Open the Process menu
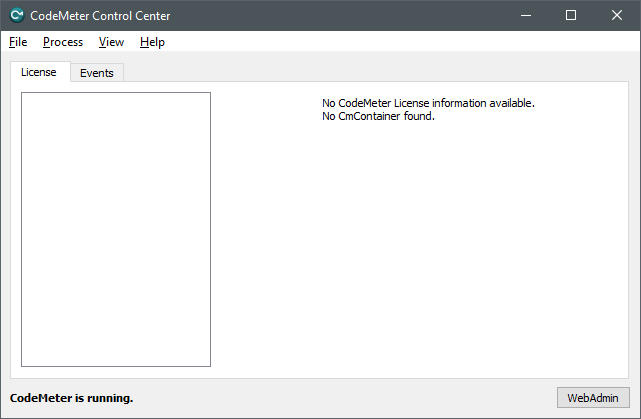The width and height of the screenshot is (641, 419). [x=63, y=42]
